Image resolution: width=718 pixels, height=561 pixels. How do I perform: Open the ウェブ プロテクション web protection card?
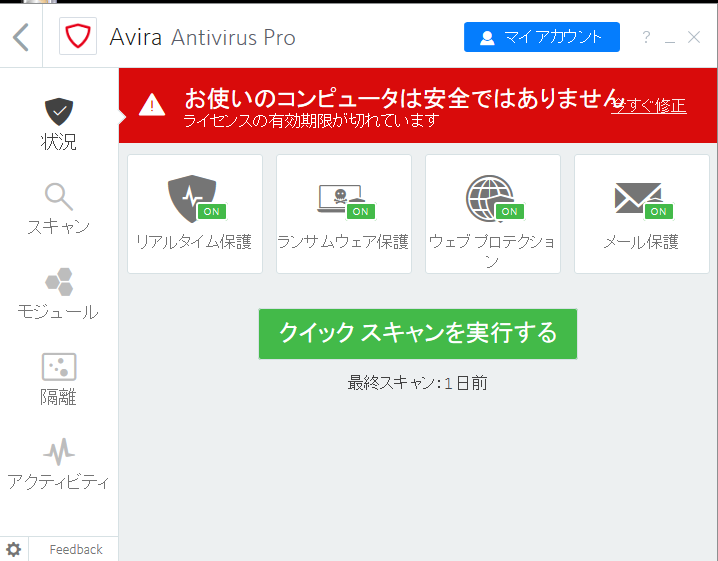pos(493,214)
